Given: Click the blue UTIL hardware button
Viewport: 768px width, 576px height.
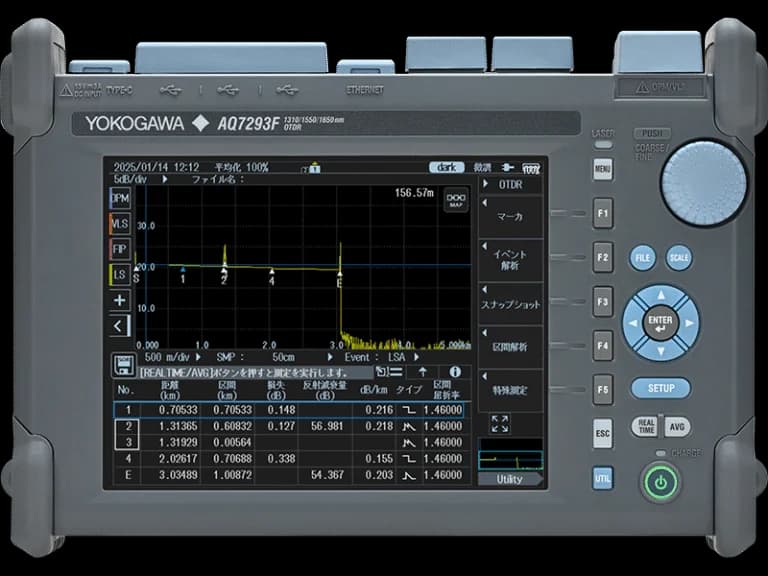Looking at the screenshot, I should (602, 479).
